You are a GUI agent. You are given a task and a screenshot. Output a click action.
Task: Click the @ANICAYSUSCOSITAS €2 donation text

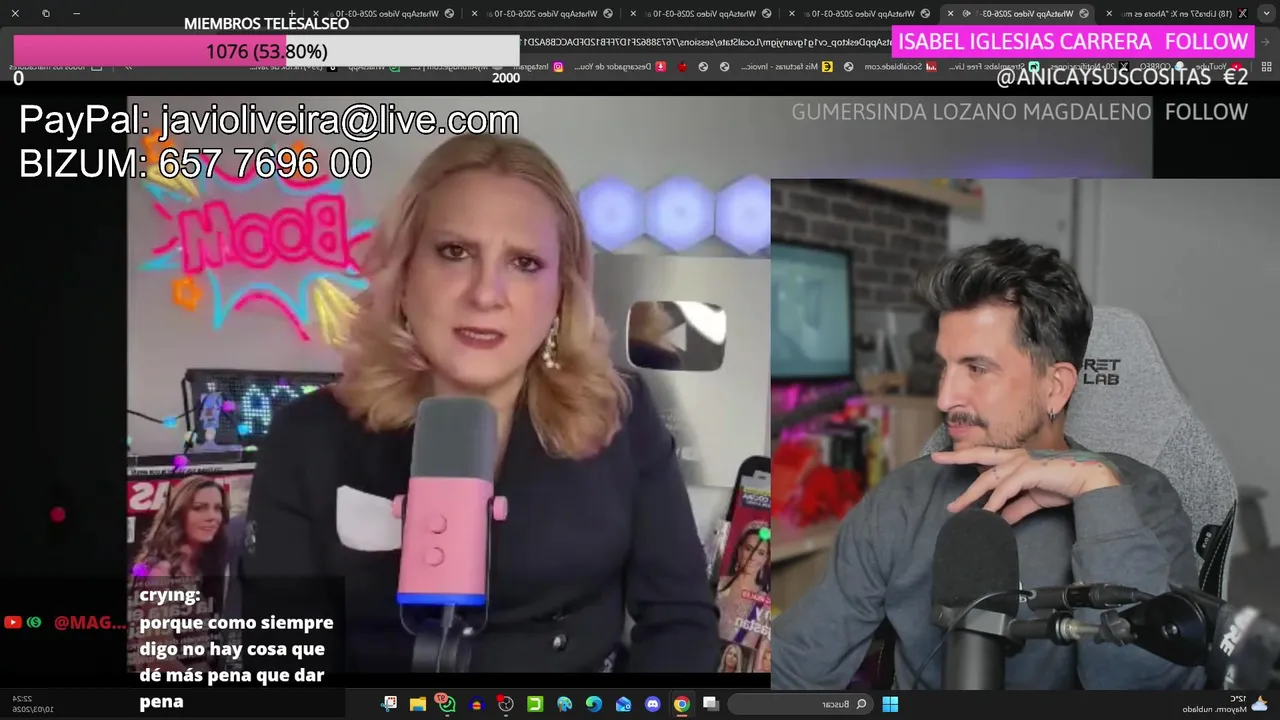pyautogui.click(x=1122, y=77)
